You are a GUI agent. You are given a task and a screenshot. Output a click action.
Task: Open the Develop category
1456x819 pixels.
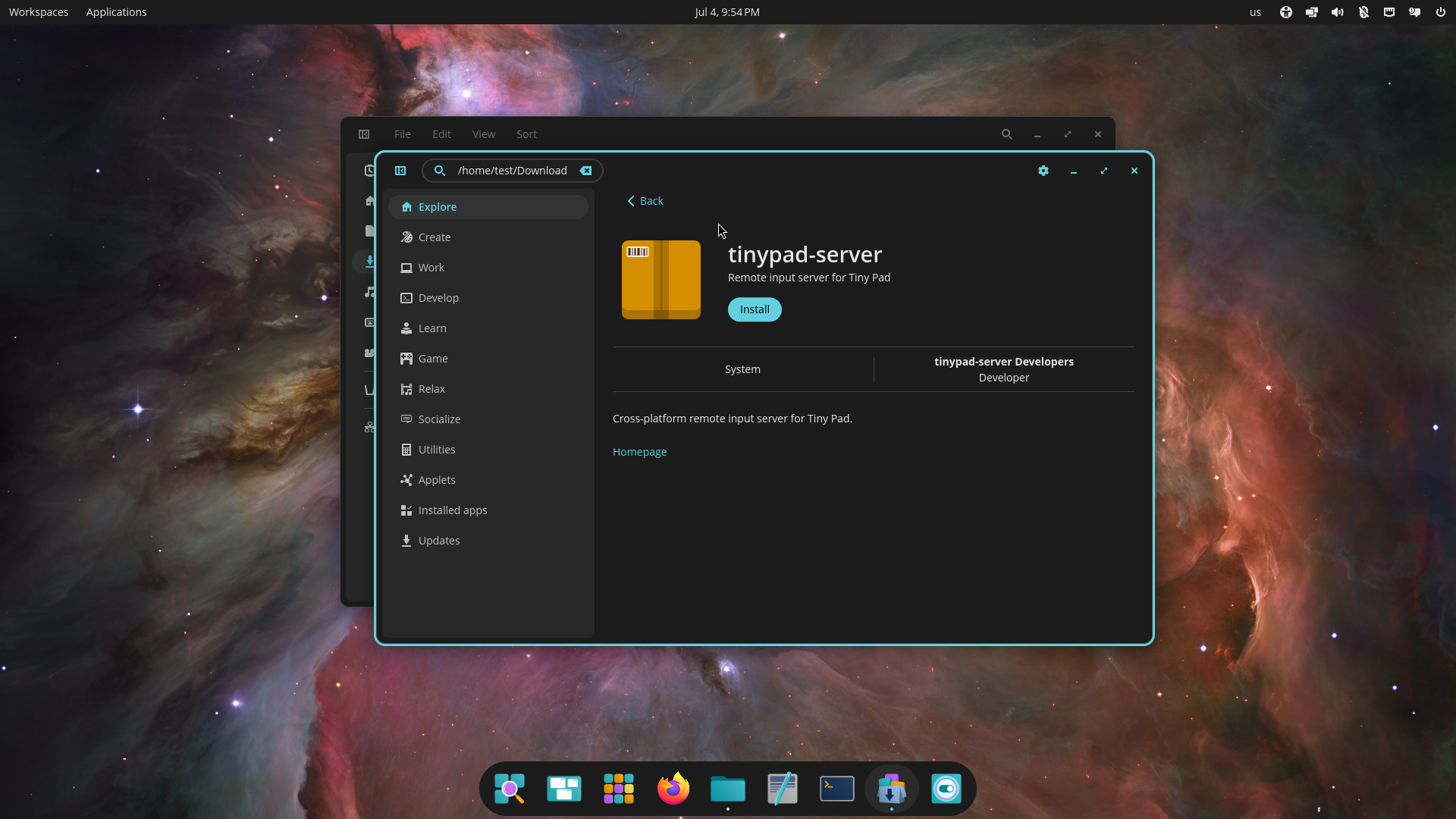point(488,298)
